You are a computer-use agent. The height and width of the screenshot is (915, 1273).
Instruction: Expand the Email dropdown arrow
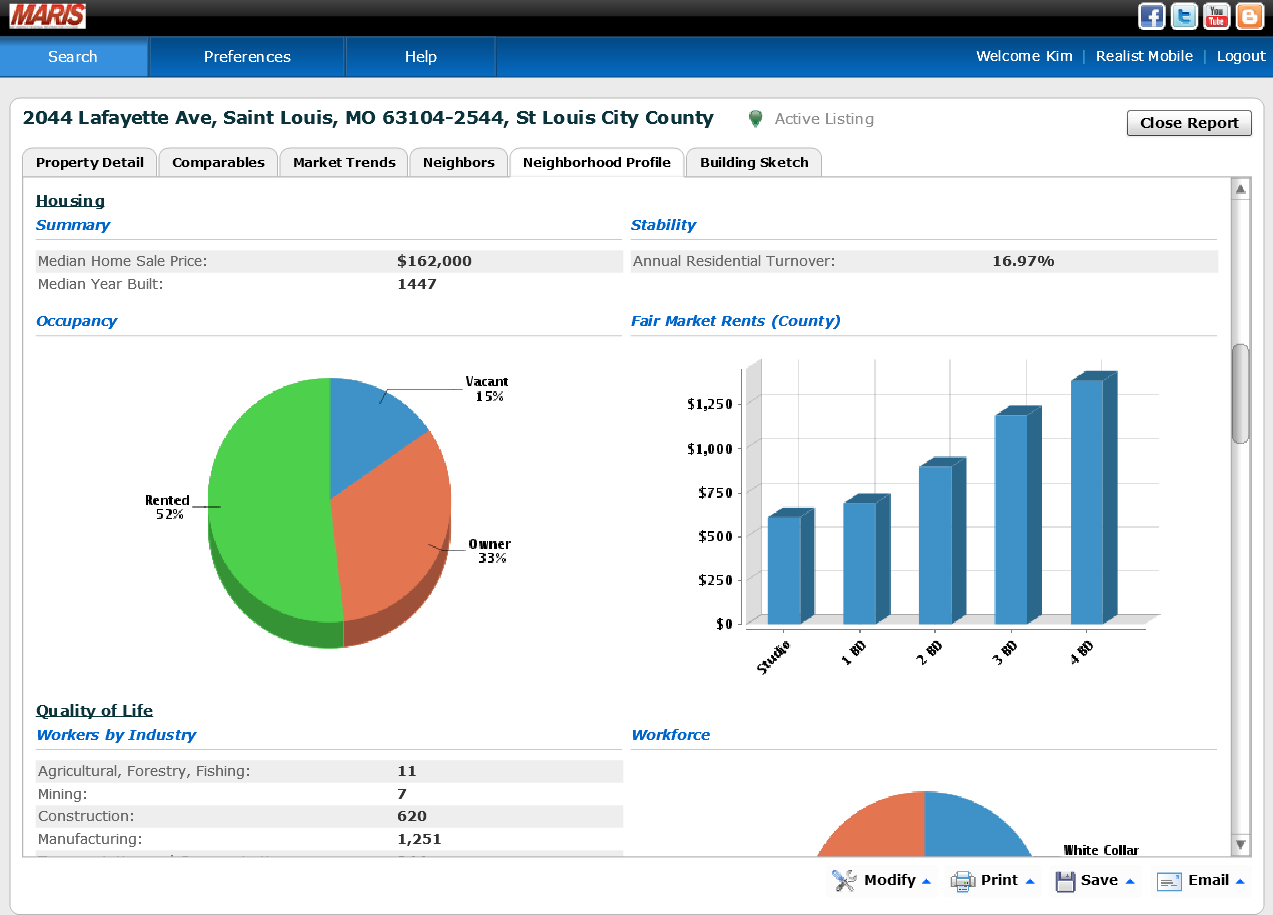1241,881
